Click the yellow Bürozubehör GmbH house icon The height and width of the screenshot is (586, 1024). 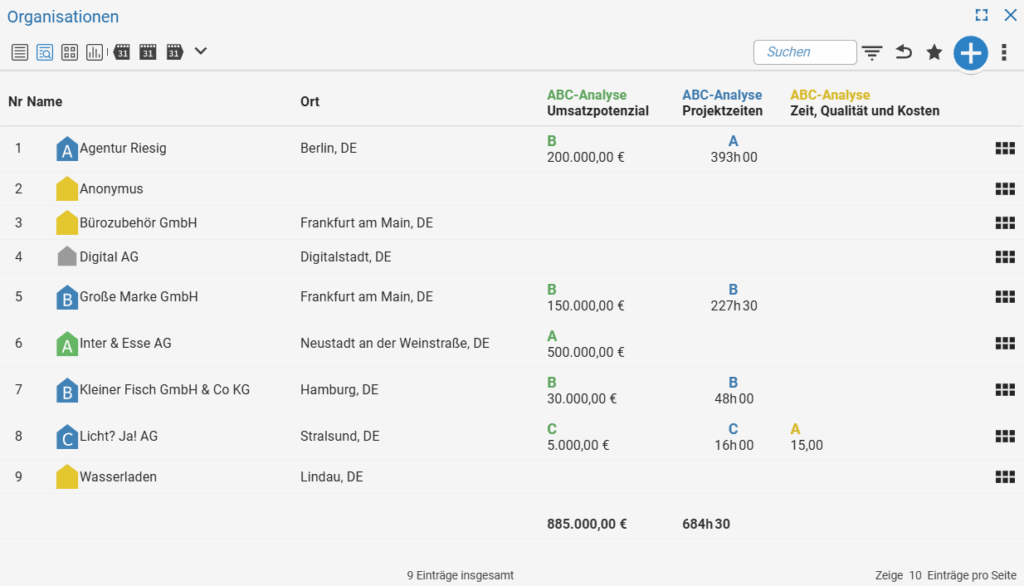pyautogui.click(x=67, y=223)
